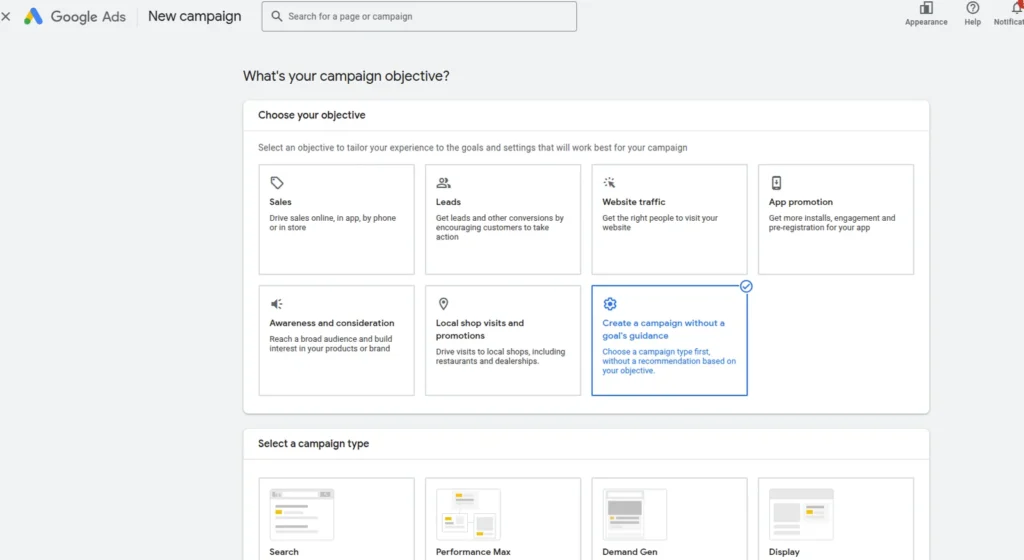This screenshot has width=1024, height=560.
Task: Select Local shop visits and promotions
Action: (x=502, y=341)
